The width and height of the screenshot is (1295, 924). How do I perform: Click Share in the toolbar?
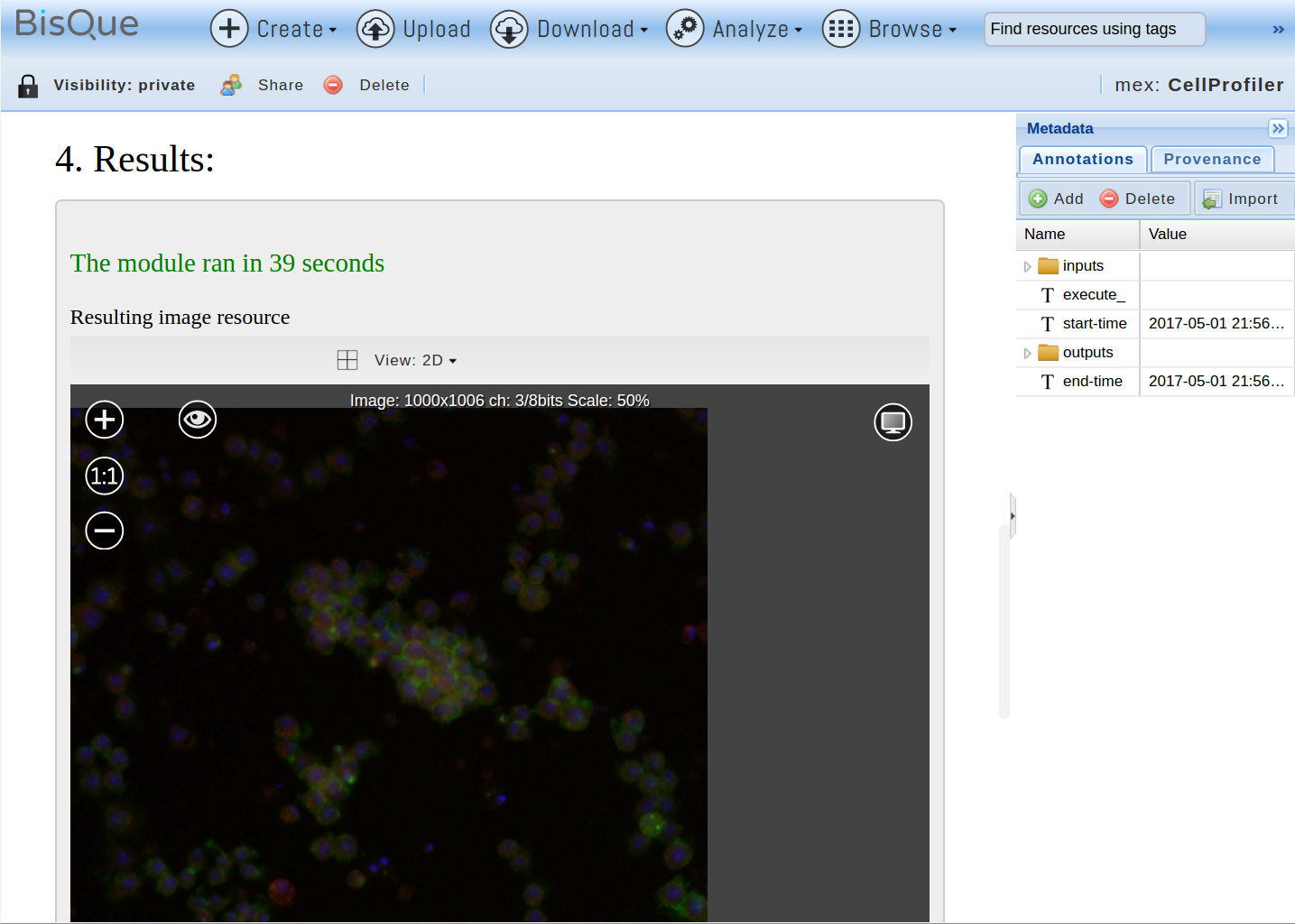[280, 86]
